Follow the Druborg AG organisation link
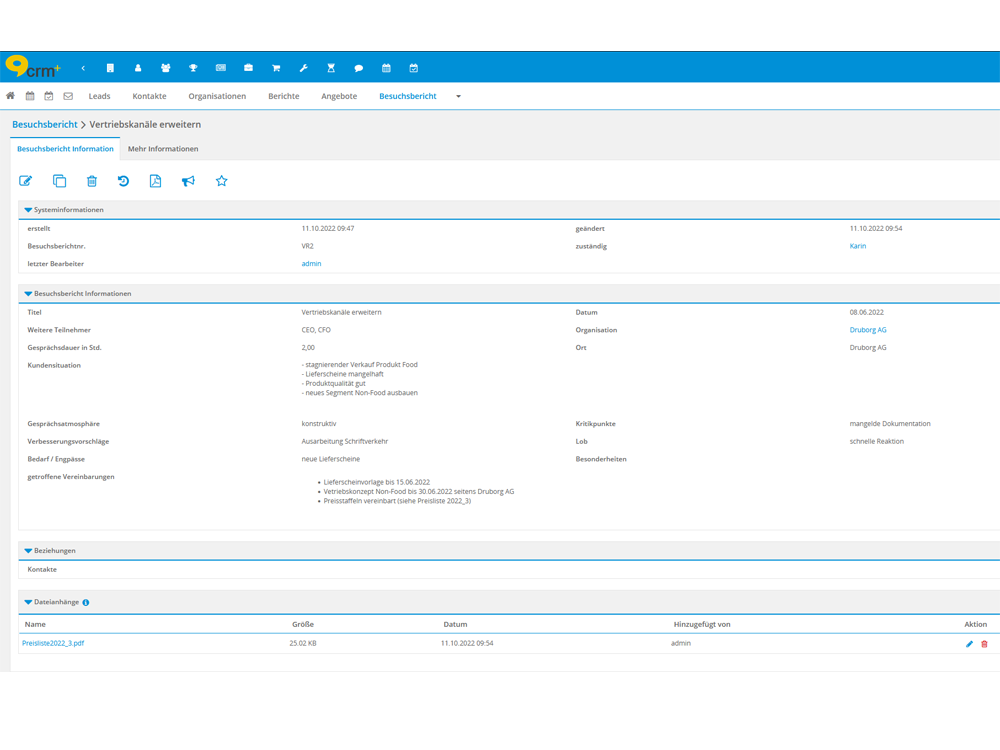1000x750 pixels. coord(867,330)
